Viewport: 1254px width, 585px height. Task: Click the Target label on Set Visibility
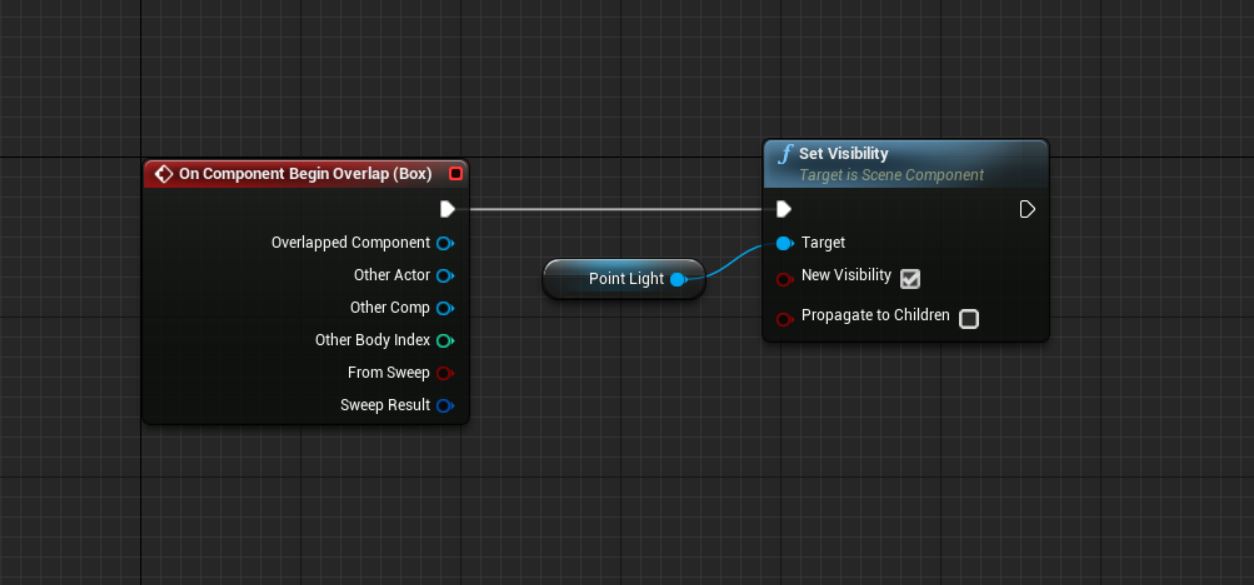click(823, 243)
